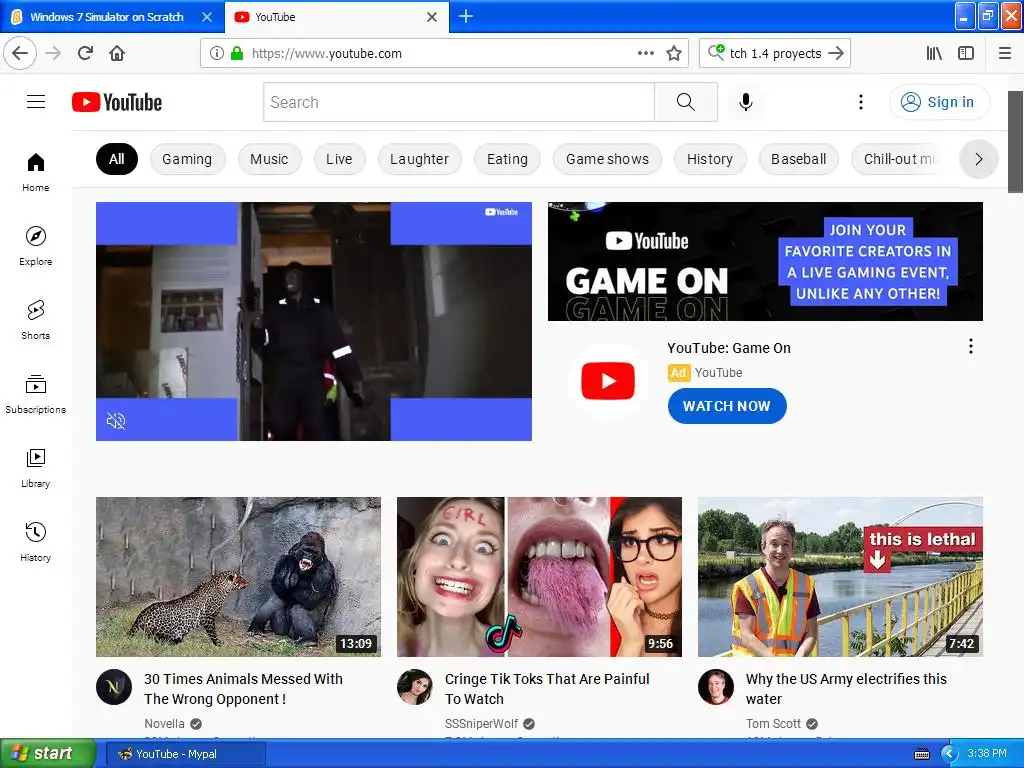The height and width of the screenshot is (768, 1024).
Task: Open the YouTube: Game On ad title
Action: pos(729,348)
